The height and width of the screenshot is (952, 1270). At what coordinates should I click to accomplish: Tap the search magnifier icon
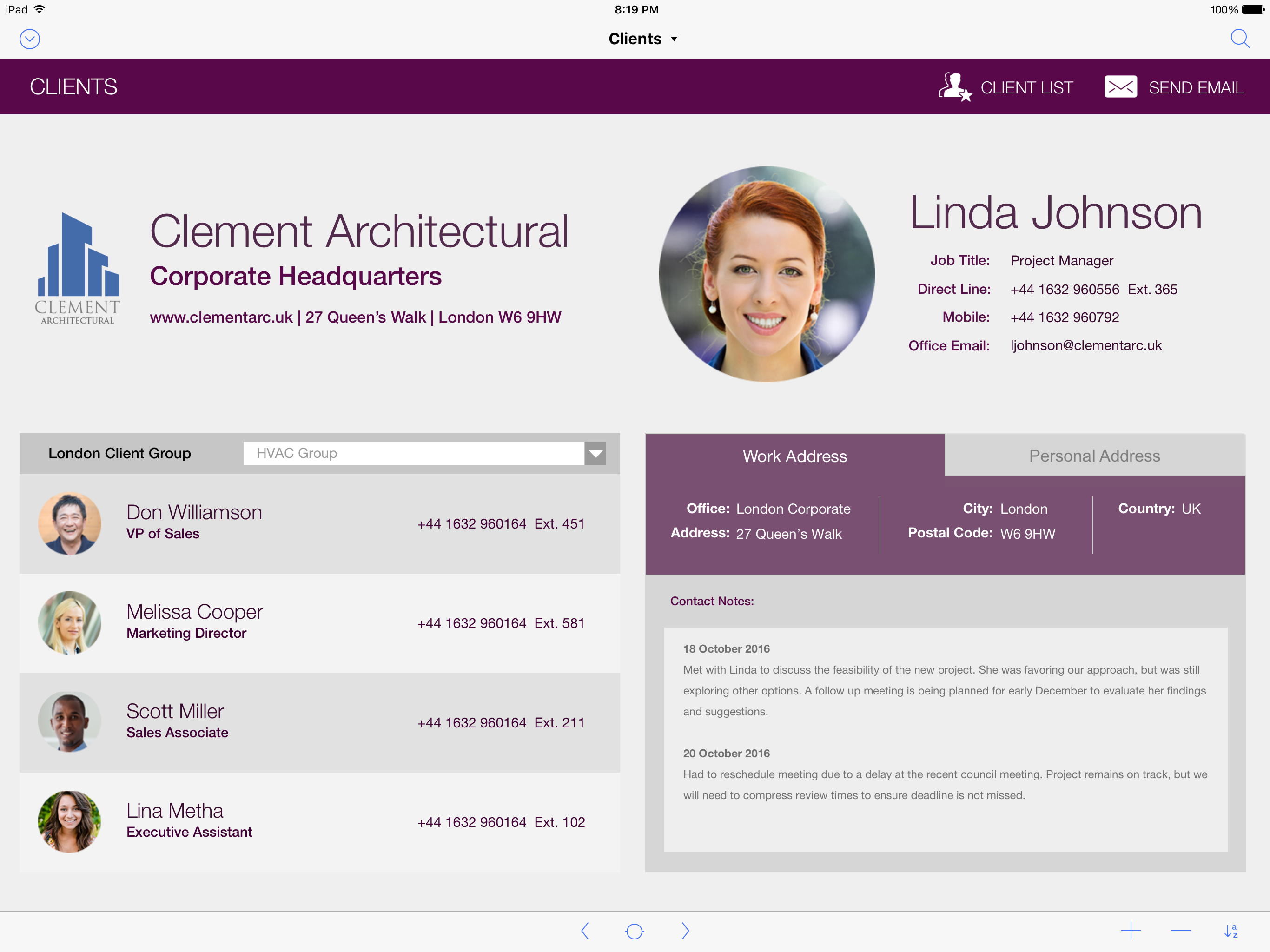pyautogui.click(x=1240, y=39)
